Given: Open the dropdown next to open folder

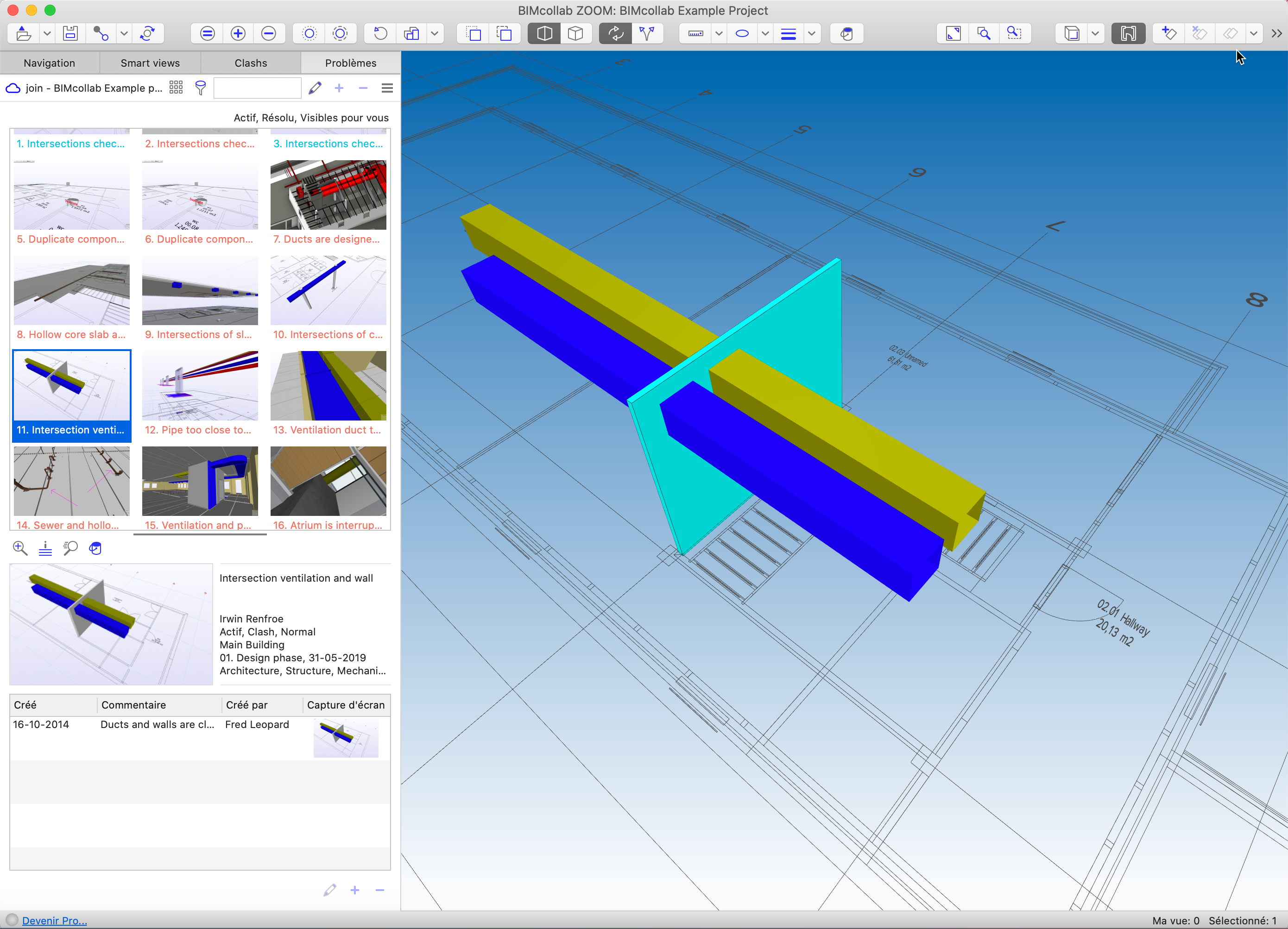Looking at the screenshot, I should 47,33.
